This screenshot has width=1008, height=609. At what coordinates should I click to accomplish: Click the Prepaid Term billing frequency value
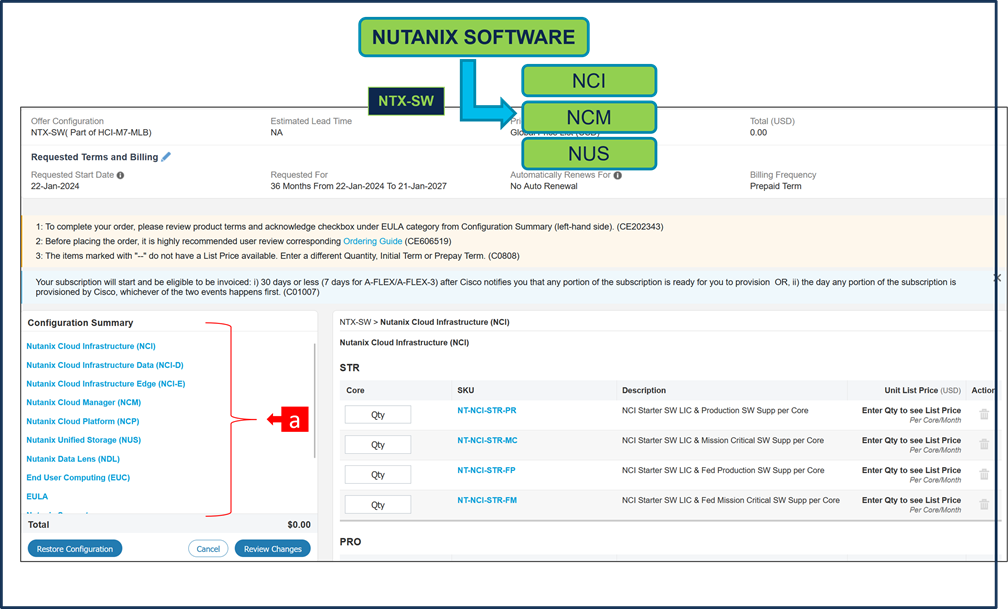(x=775, y=186)
